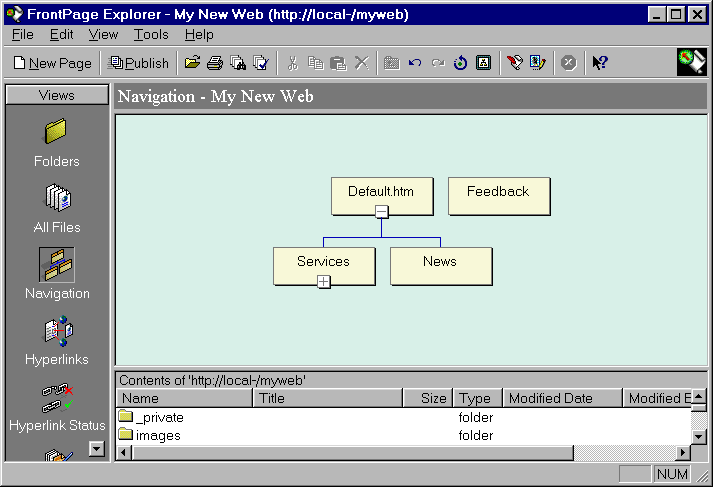Click the partially visible Themes view icon

click(58, 455)
